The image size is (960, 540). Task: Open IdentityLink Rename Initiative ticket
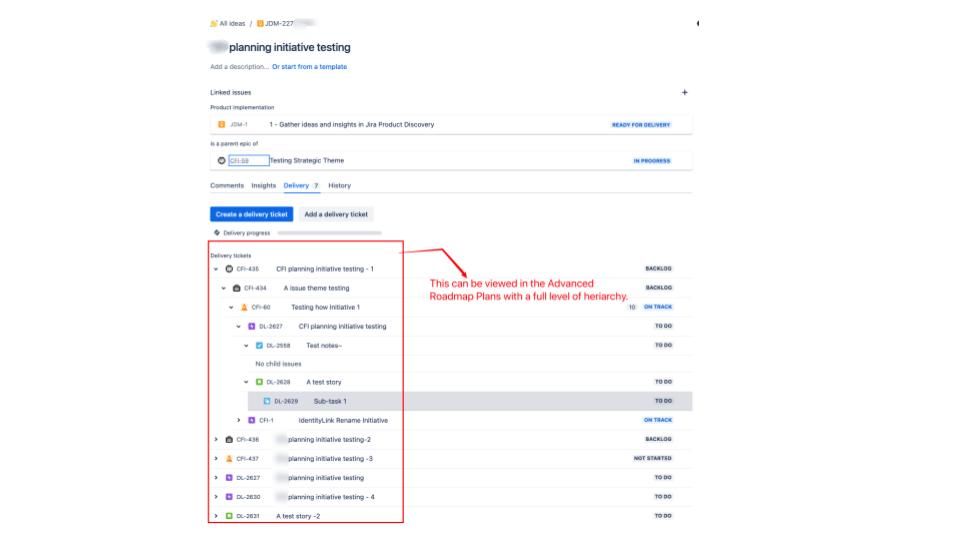(x=343, y=421)
